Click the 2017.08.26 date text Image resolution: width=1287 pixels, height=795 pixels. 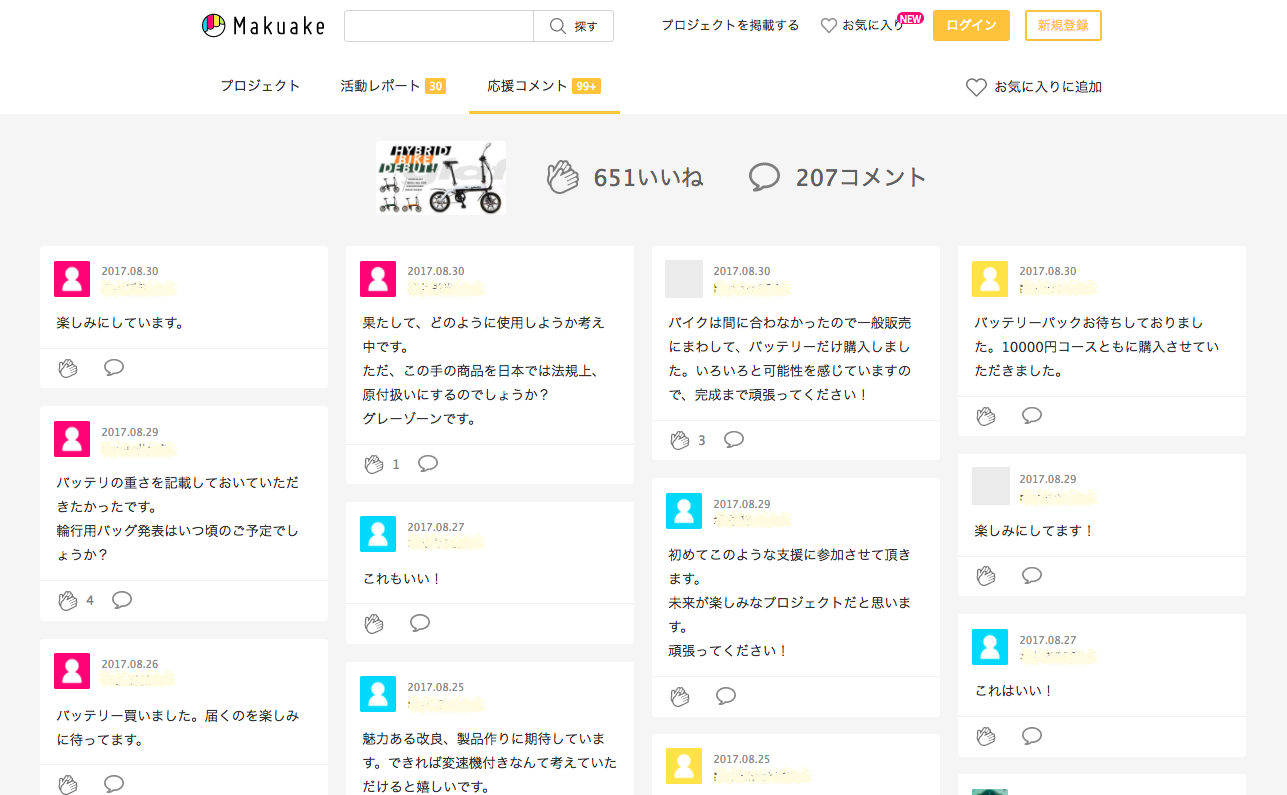click(130, 663)
